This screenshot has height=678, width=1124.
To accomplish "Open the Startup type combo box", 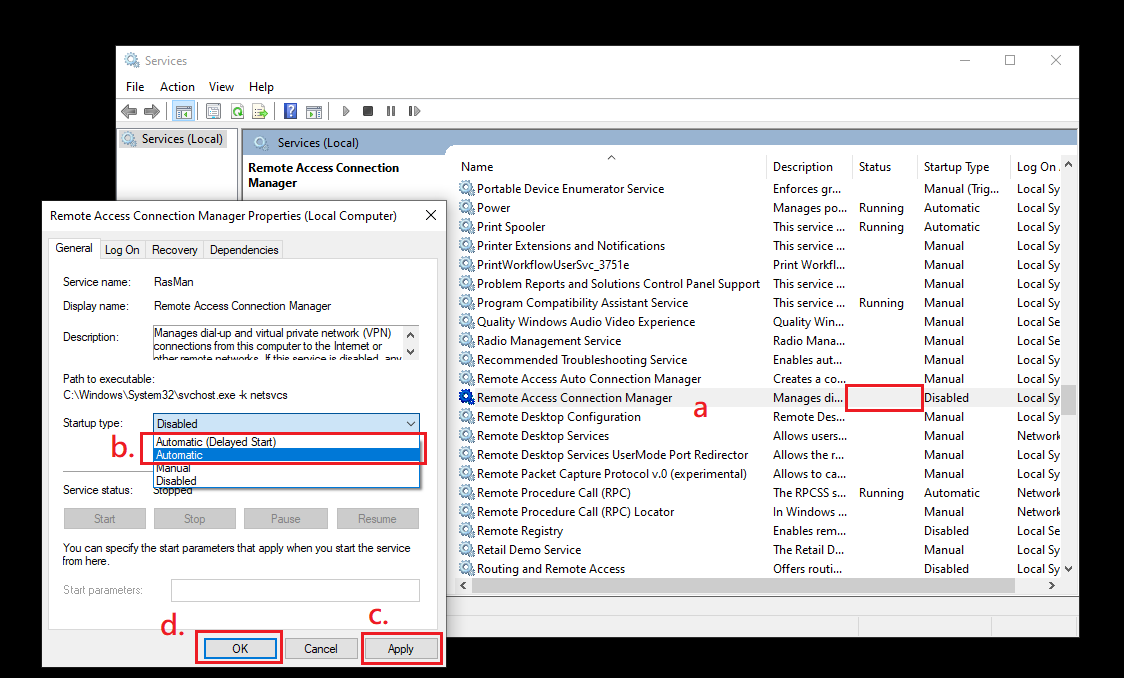I will 286,424.
